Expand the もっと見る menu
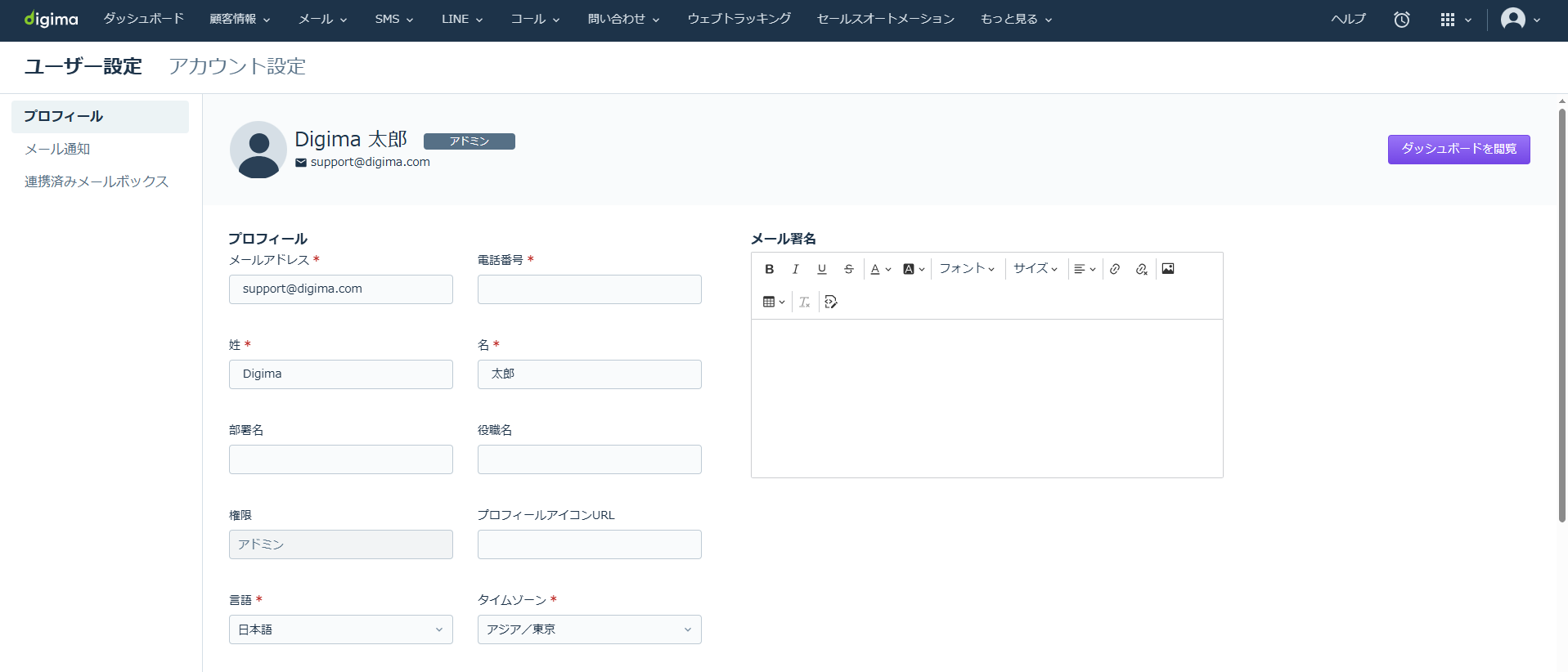Viewport: 1568px width, 672px height. pos(1016,19)
